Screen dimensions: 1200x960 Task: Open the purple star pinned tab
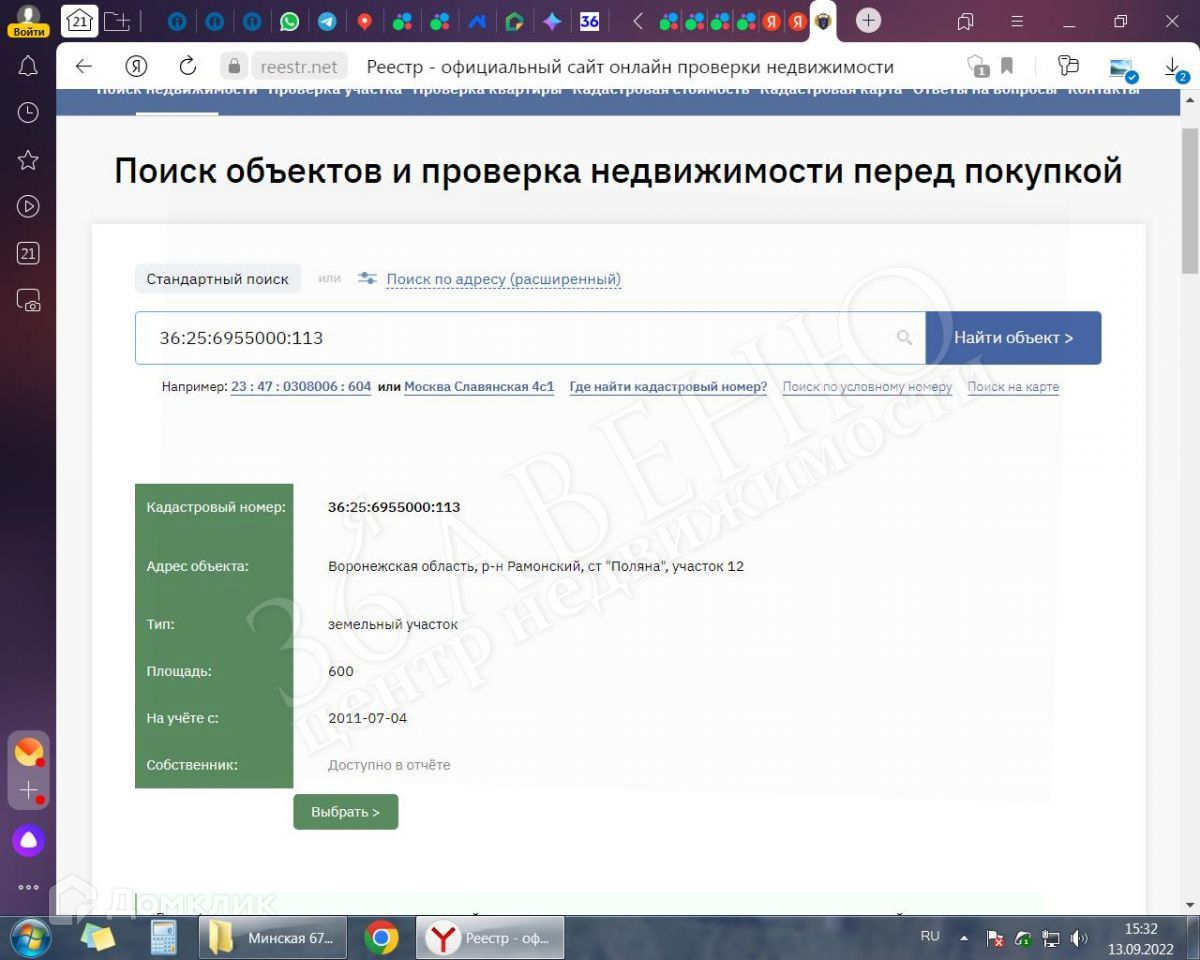tap(552, 21)
